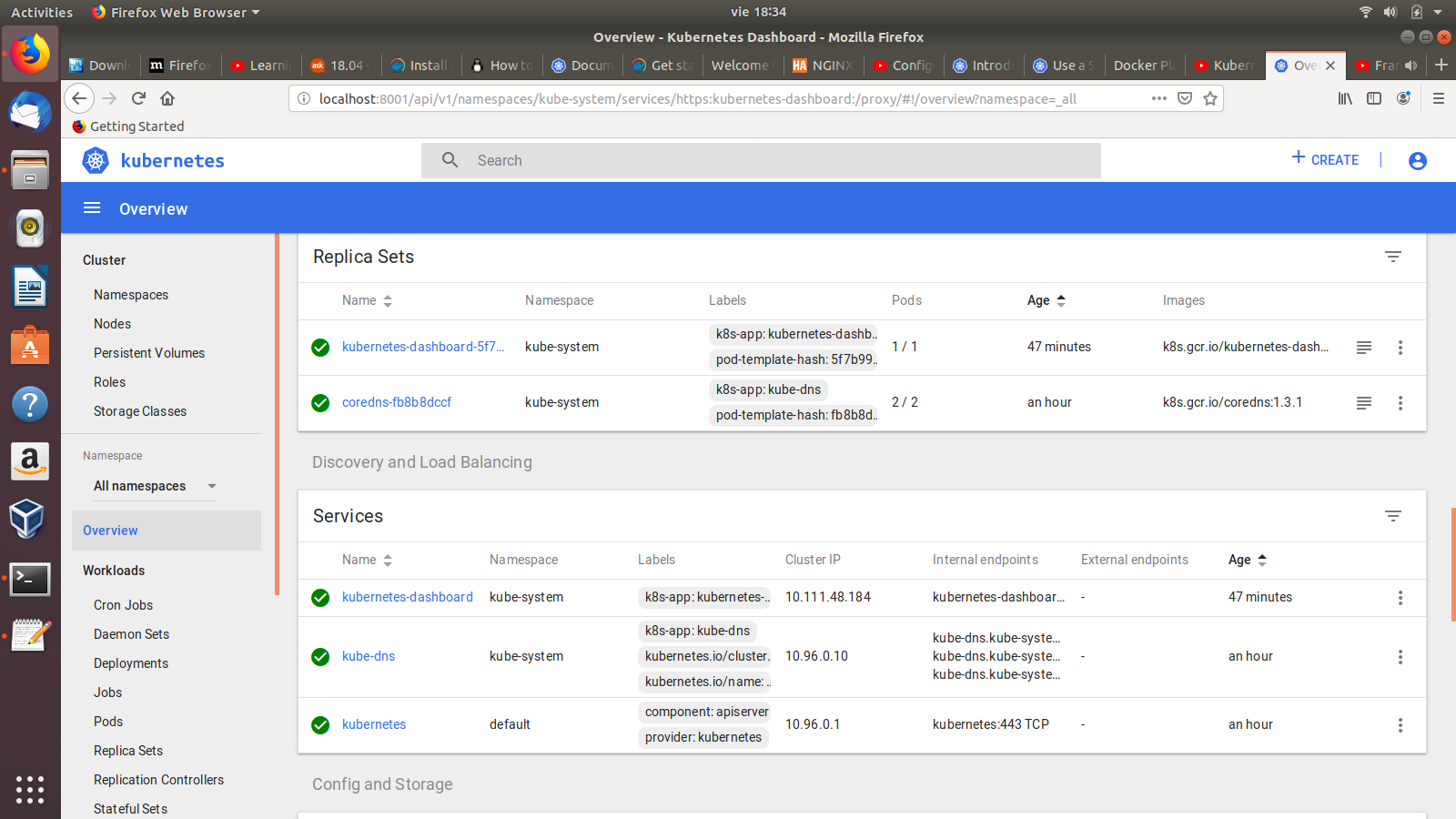The width and height of the screenshot is (1456, 819).
Task: Open Cron Jobs under Workloads
Action: pos(123,605)
